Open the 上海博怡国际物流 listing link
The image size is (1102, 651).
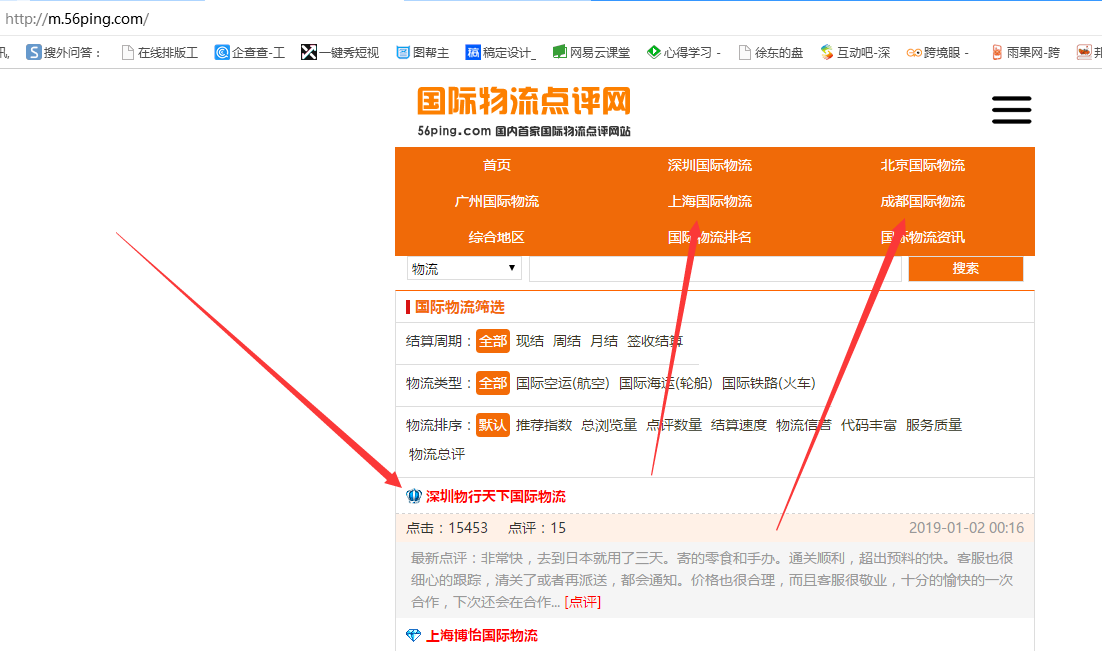(481, 635)
